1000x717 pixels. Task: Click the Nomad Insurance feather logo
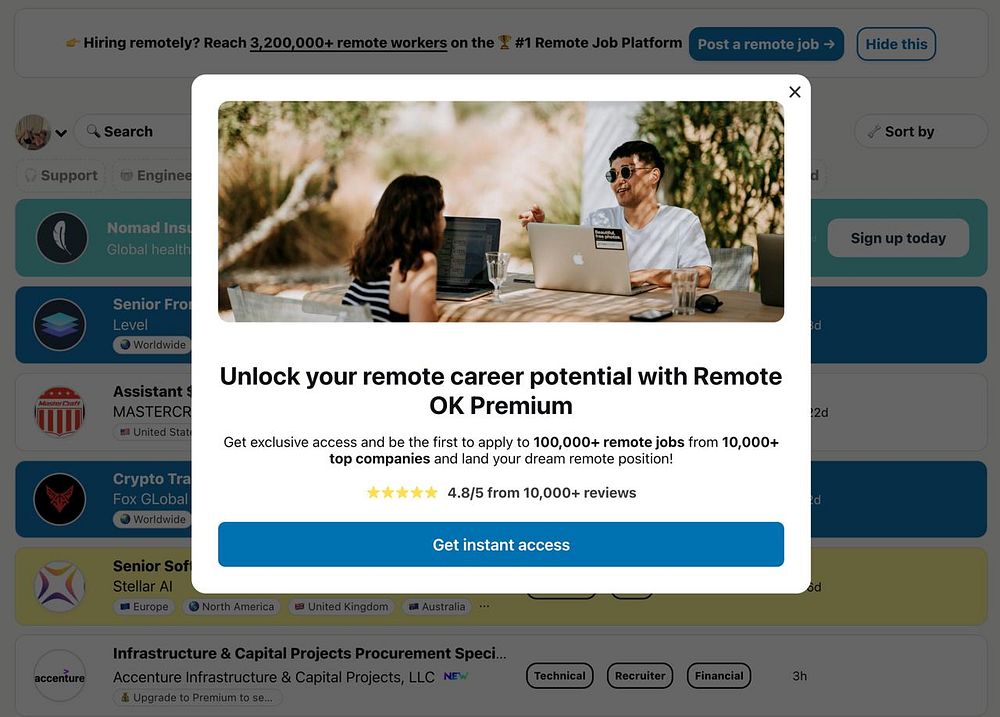pos(62,238)
